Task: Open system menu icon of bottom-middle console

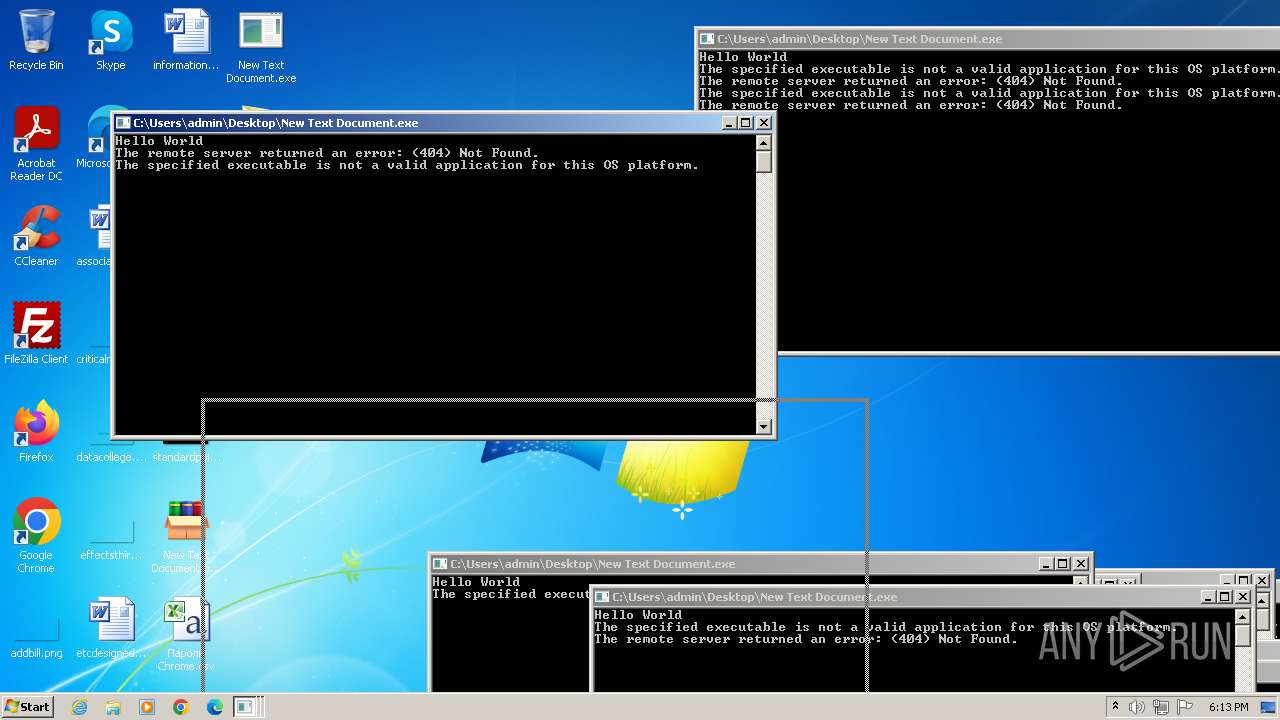Action: [x=439, y=564]
